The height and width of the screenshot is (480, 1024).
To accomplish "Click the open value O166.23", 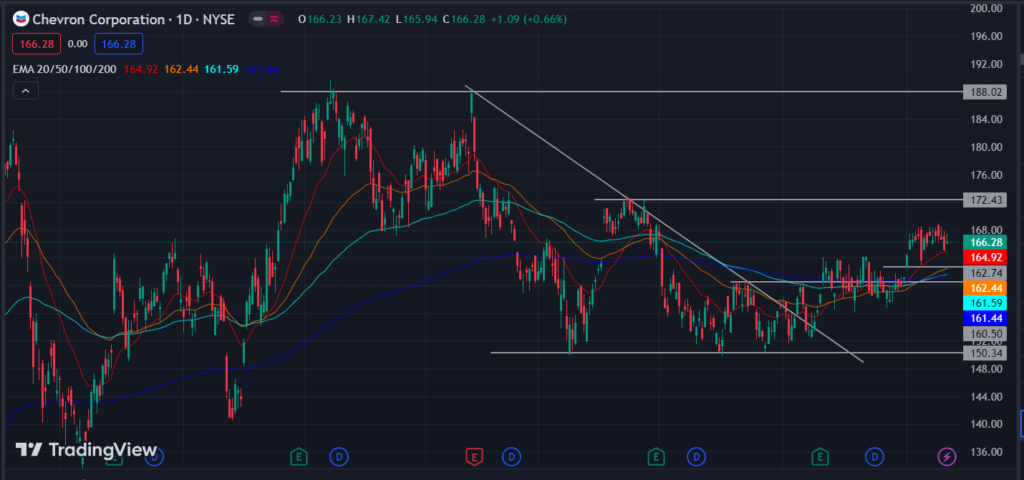I will [x=319, y=19].
